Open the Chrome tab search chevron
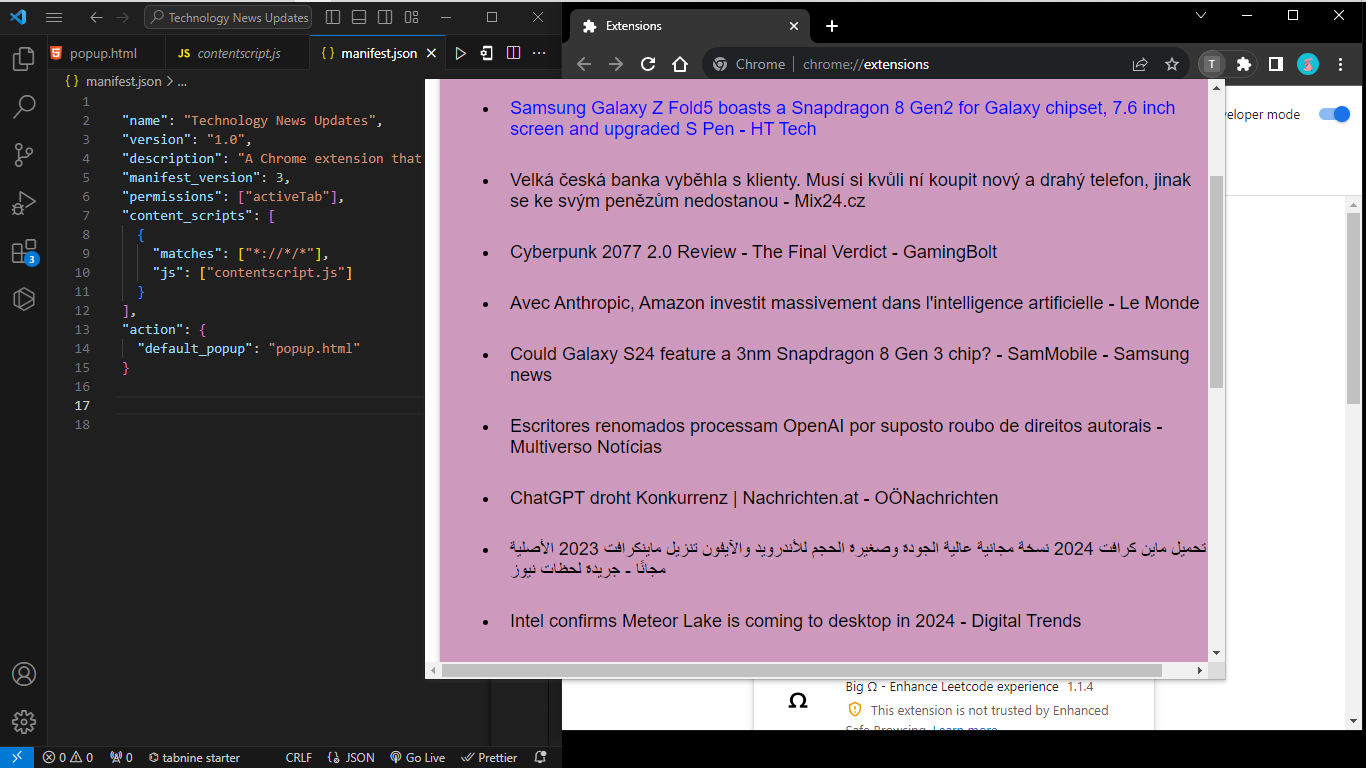 [x=1201, y=15]
